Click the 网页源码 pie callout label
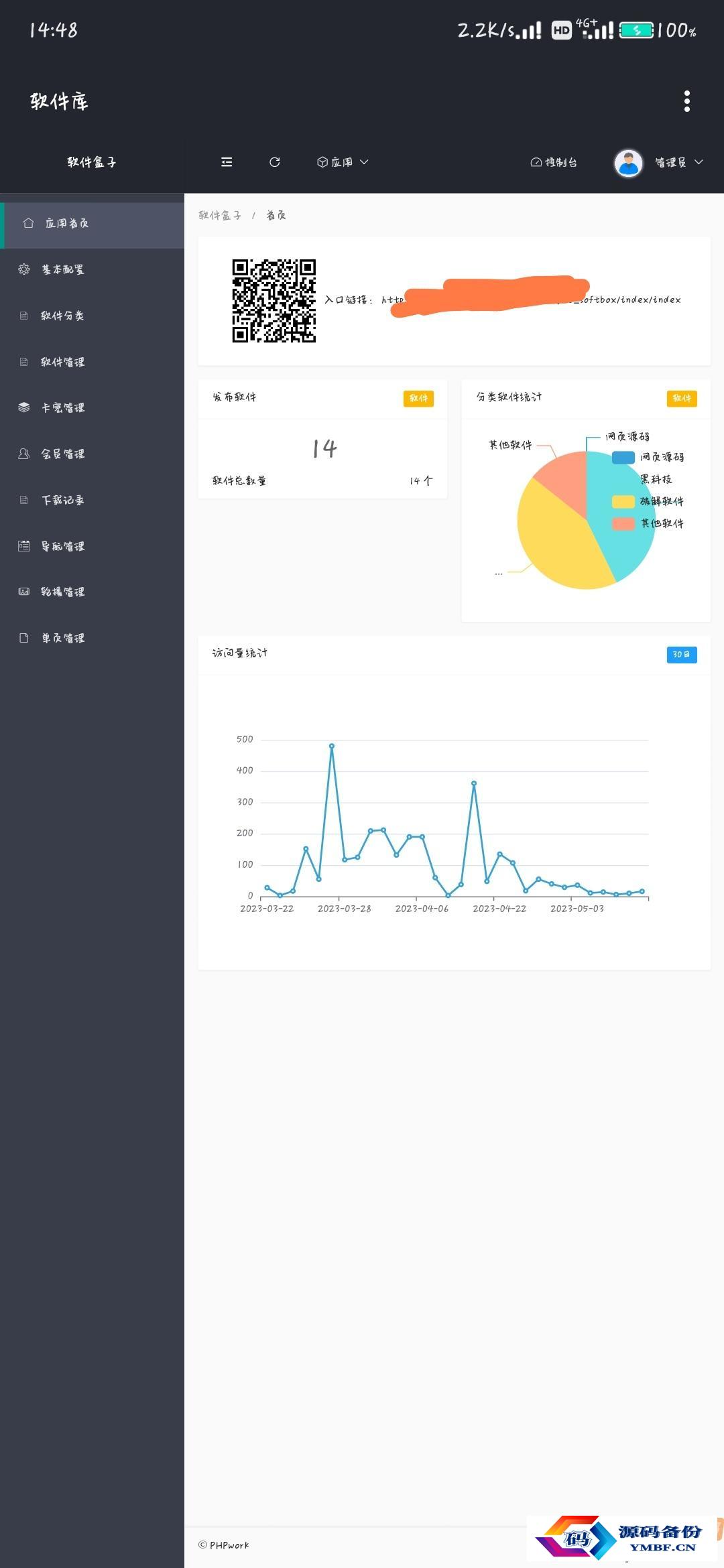 pos(627,436)
